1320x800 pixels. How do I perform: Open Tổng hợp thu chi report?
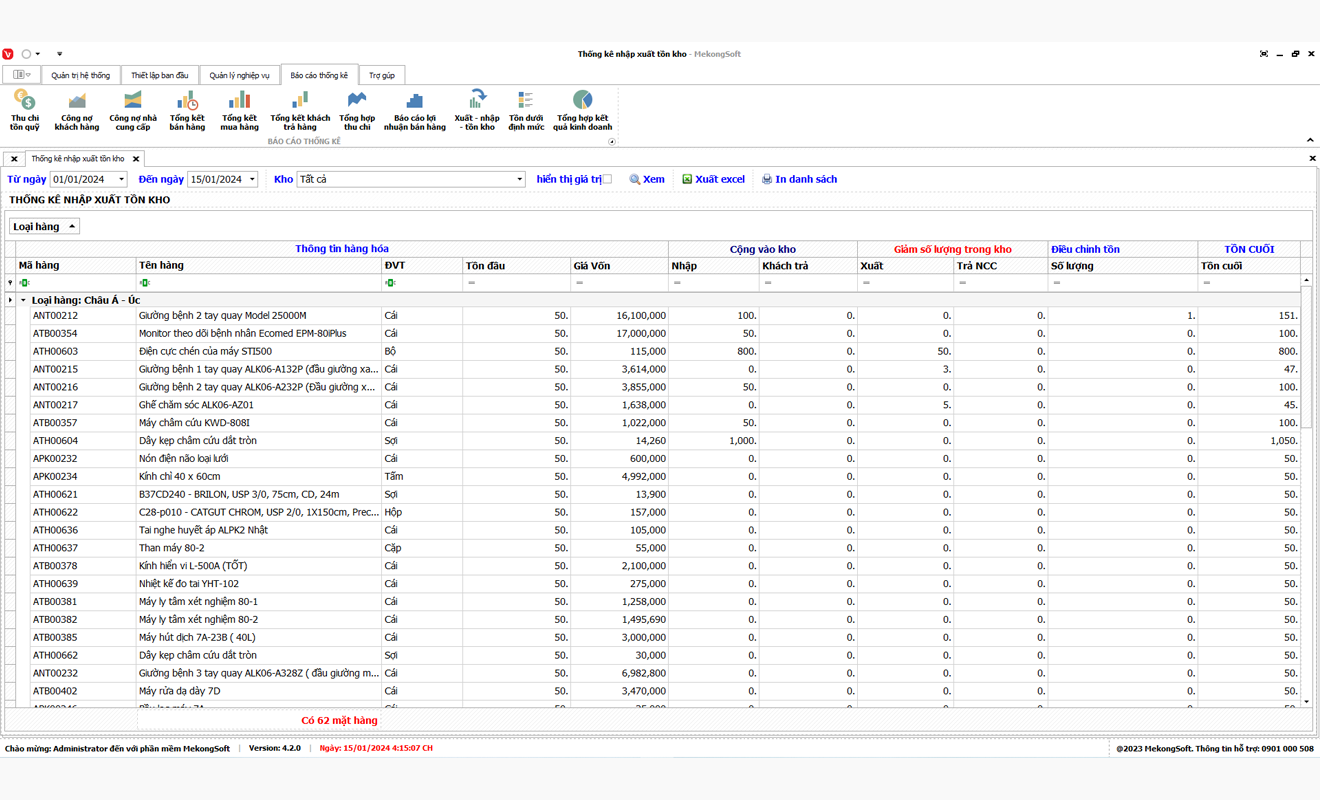click(357, 110)
